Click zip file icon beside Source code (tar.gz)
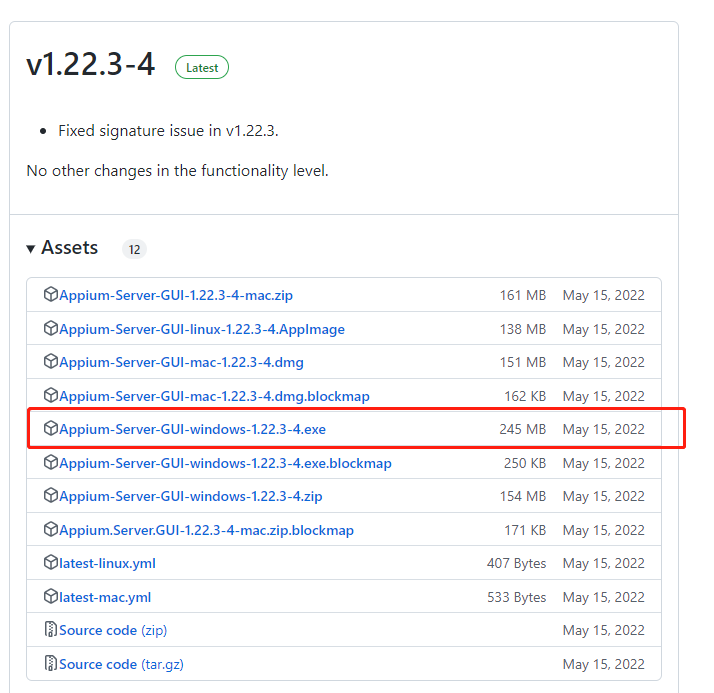The image size is (714, 693). [51, 663]
